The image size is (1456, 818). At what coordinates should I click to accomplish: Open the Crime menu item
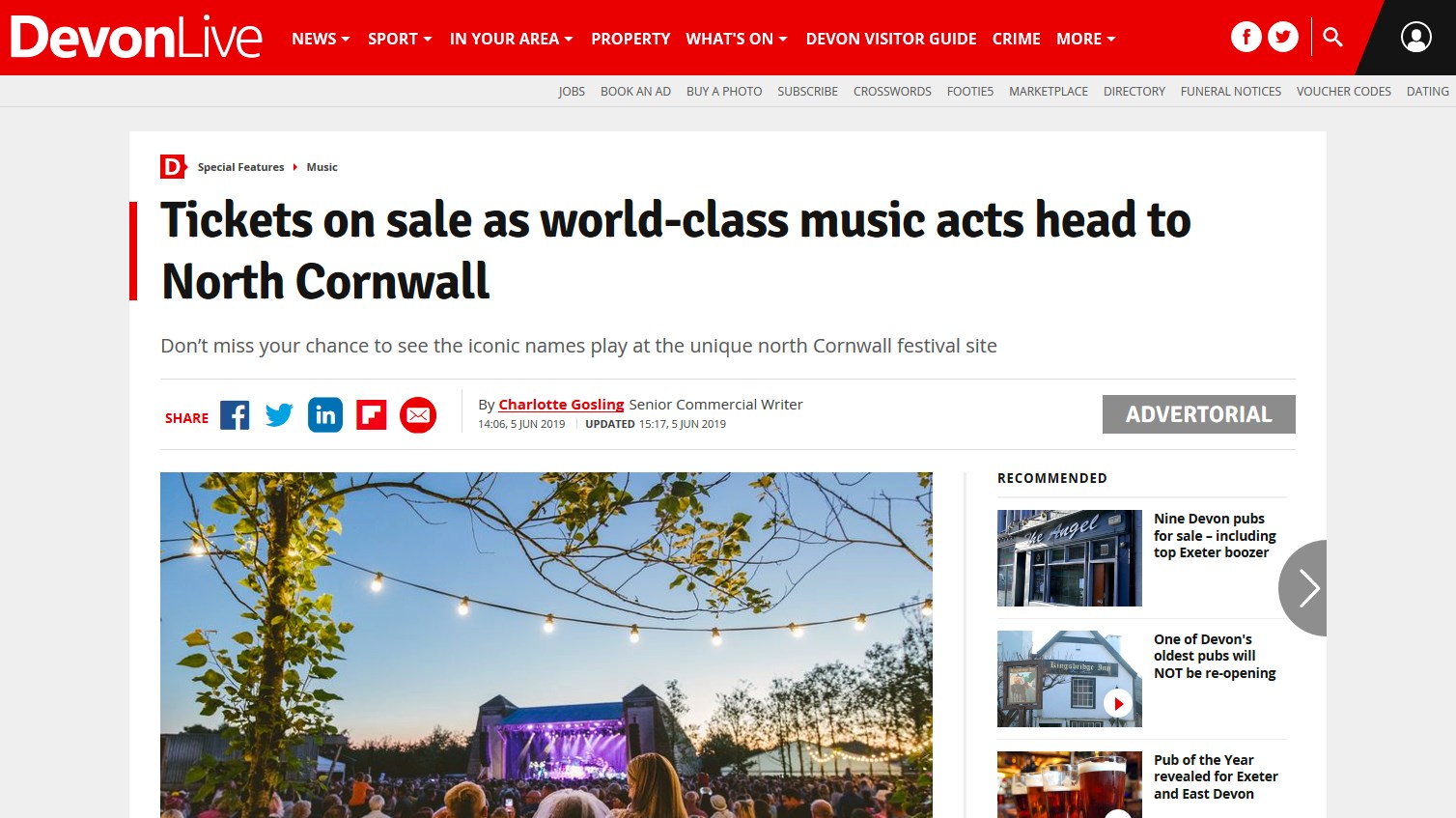point(1017,39)
